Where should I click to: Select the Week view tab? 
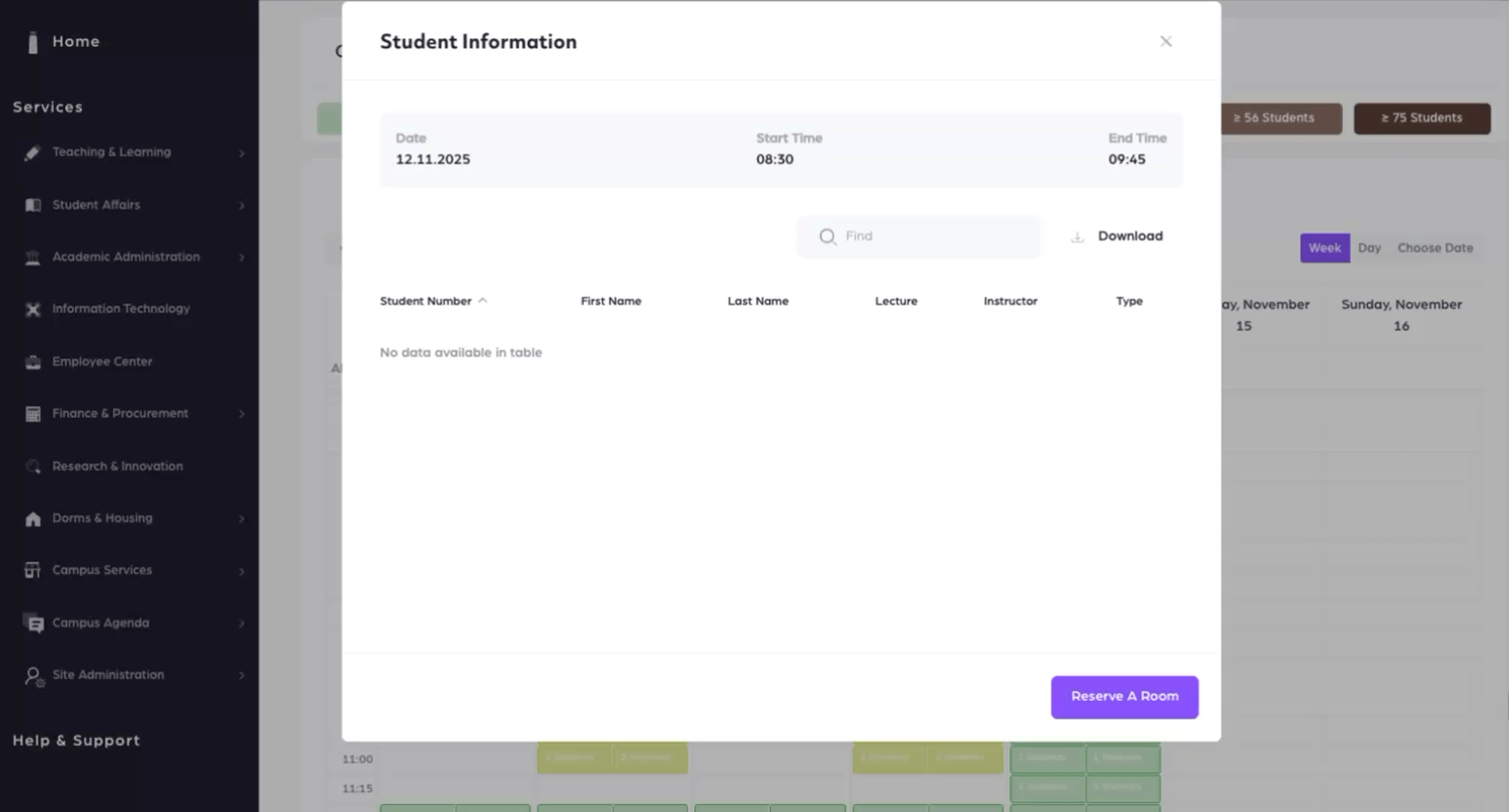click(1324, 248)
